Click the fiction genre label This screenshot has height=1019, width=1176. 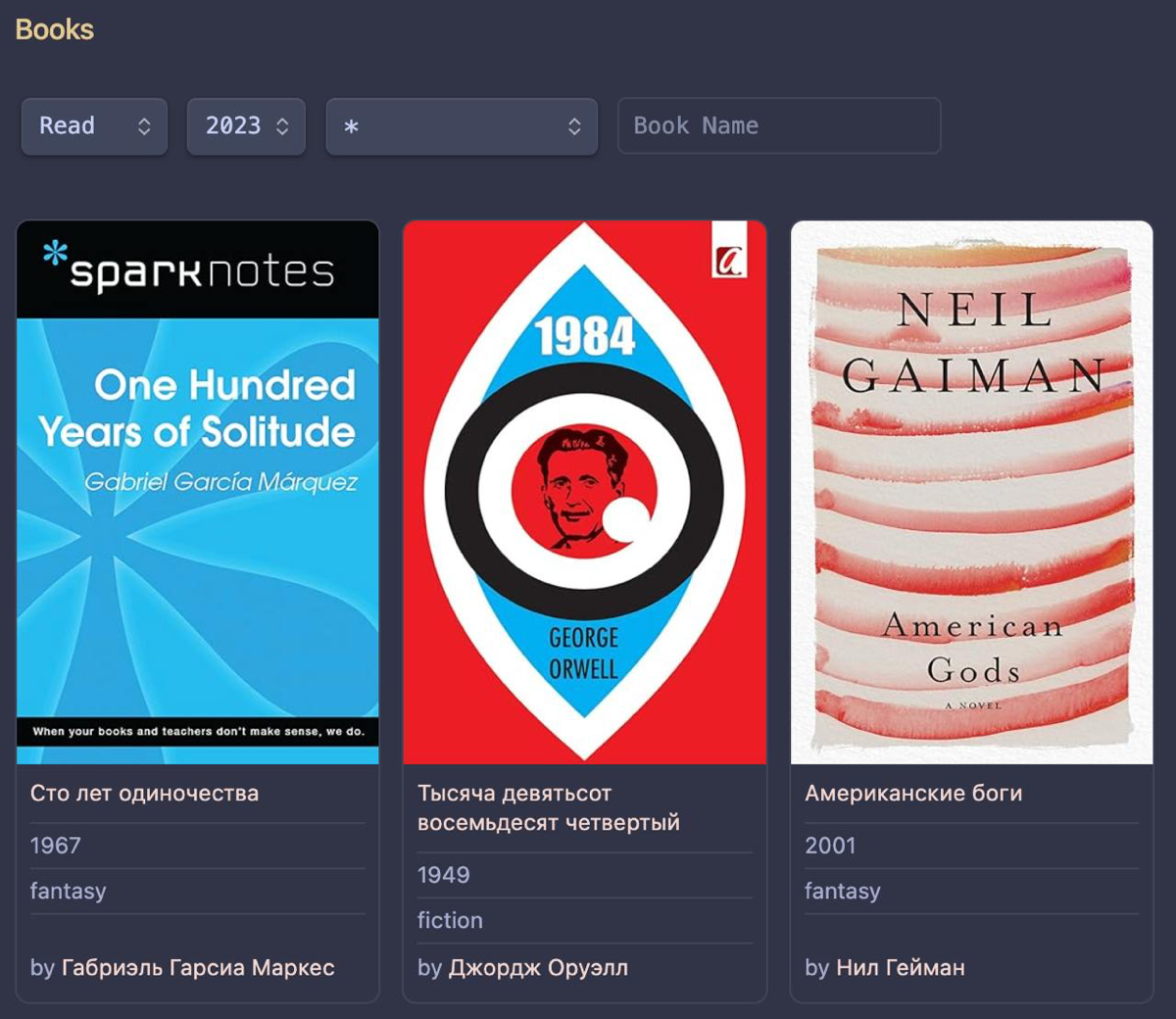click(450, 921)
